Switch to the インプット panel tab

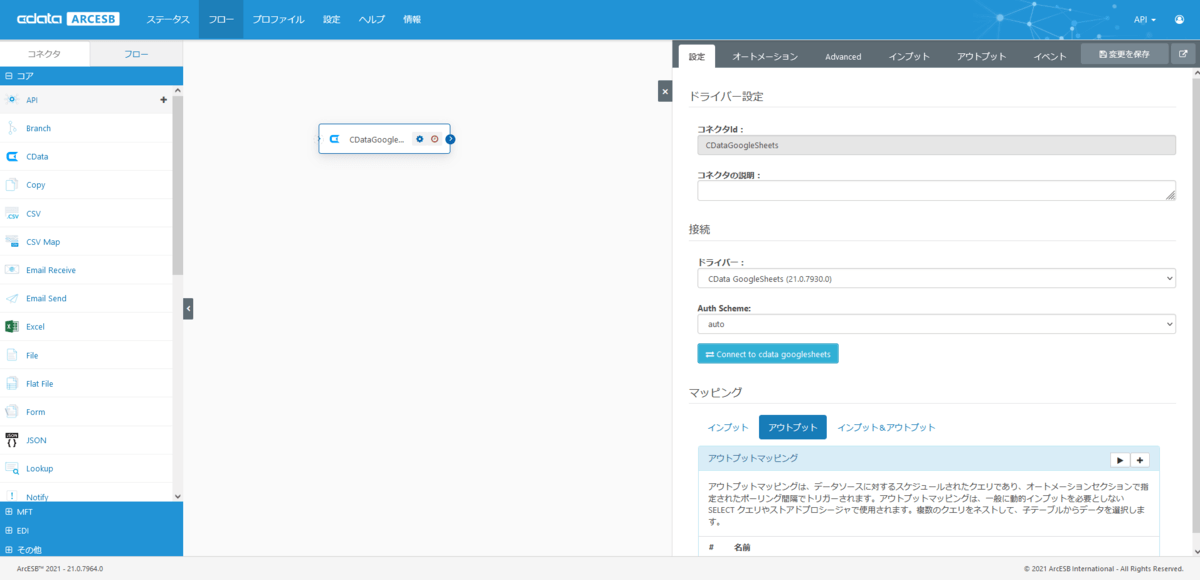[x=909, y=57]
